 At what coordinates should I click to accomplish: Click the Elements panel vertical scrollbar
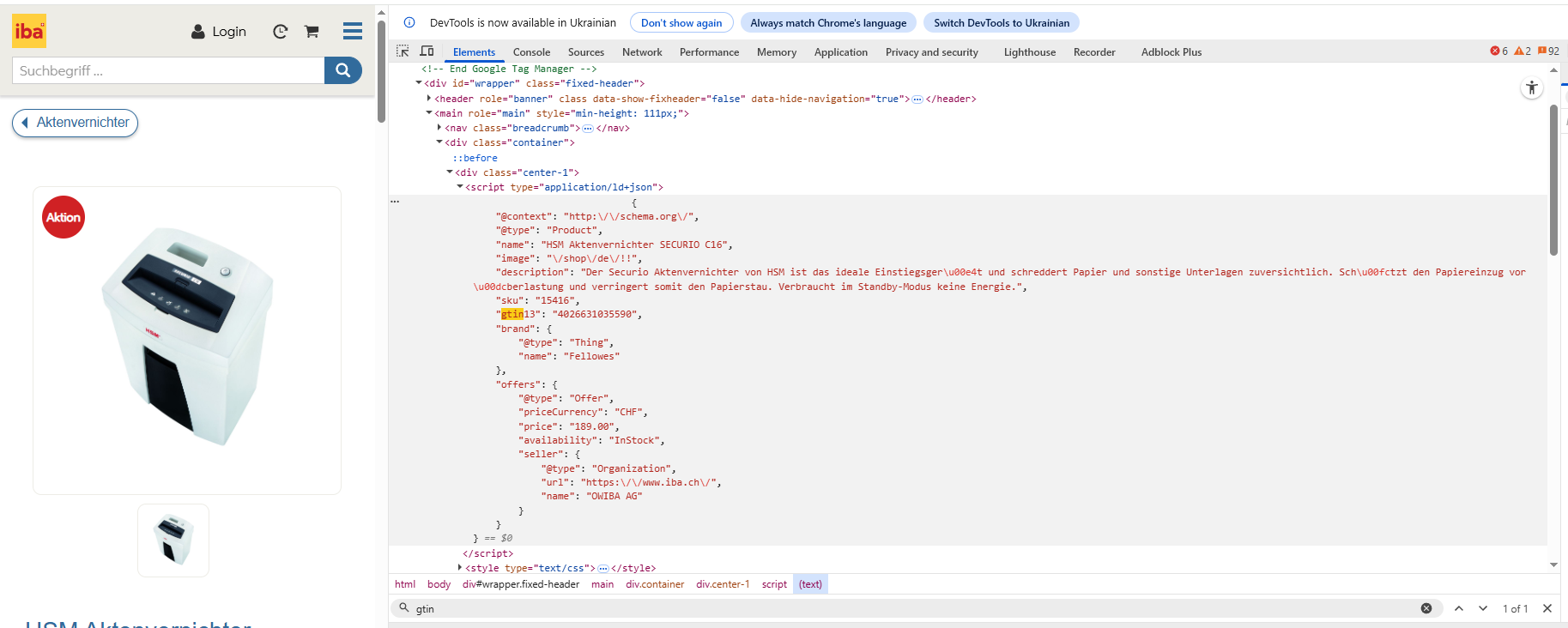coord(1553,179)
